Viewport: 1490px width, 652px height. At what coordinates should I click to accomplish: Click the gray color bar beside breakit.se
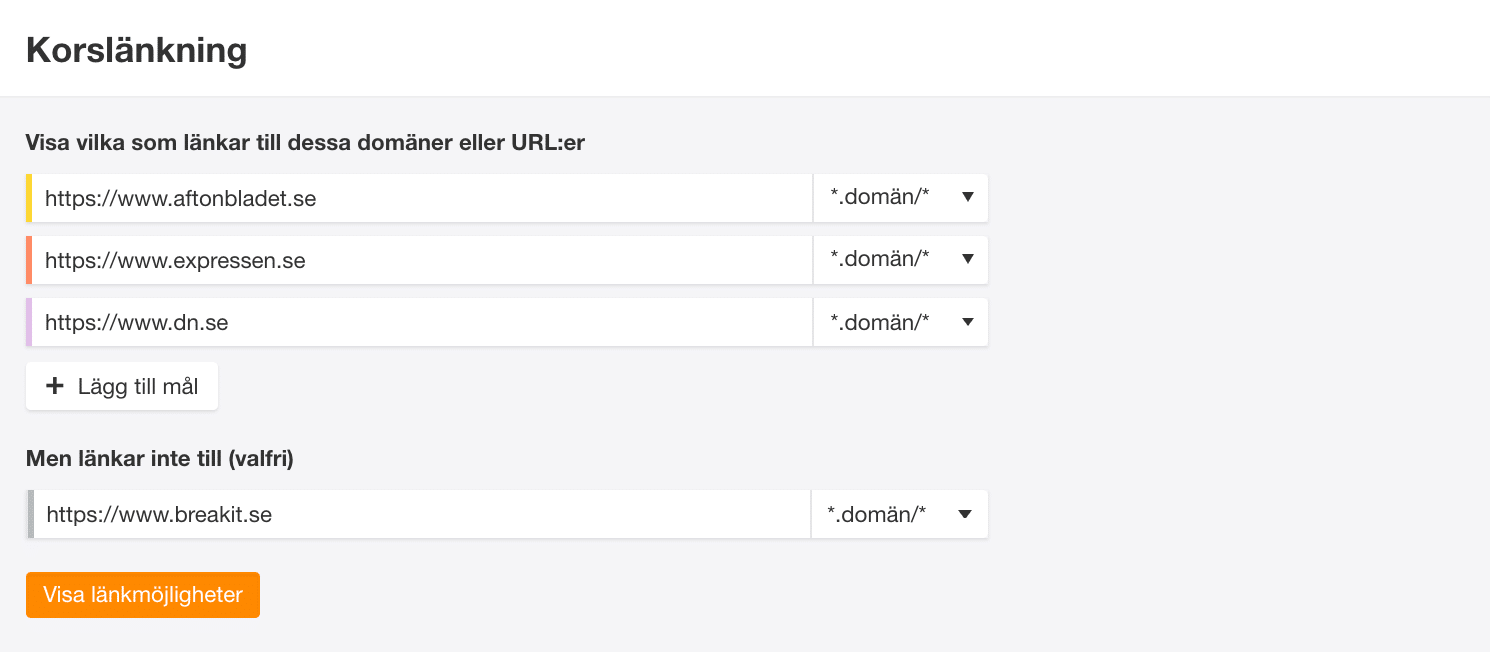point(30,514)
